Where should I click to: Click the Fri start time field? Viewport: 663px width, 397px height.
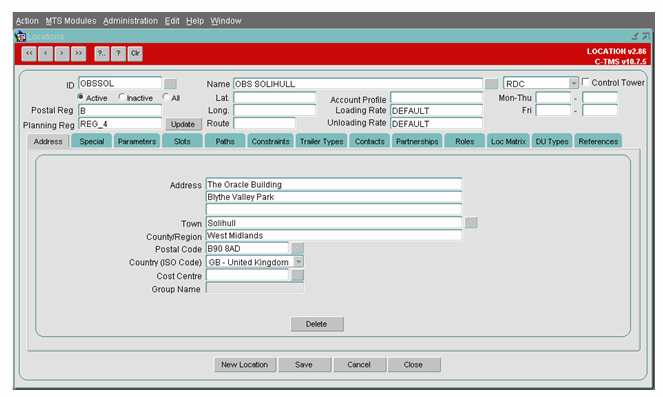tap(553, 110)
